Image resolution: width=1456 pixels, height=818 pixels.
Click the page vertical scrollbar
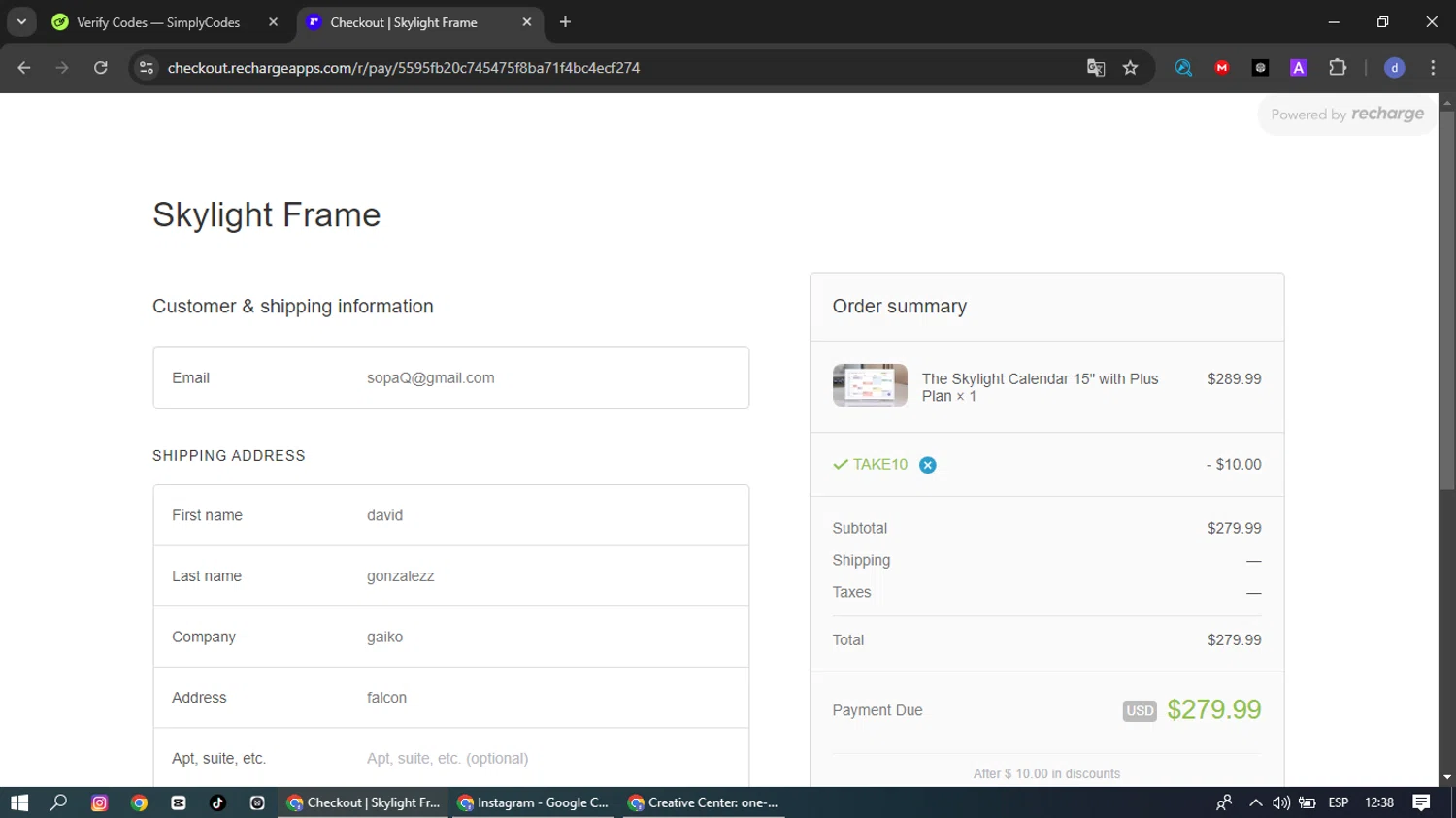pyautogui.click(x=1447, y=301)
